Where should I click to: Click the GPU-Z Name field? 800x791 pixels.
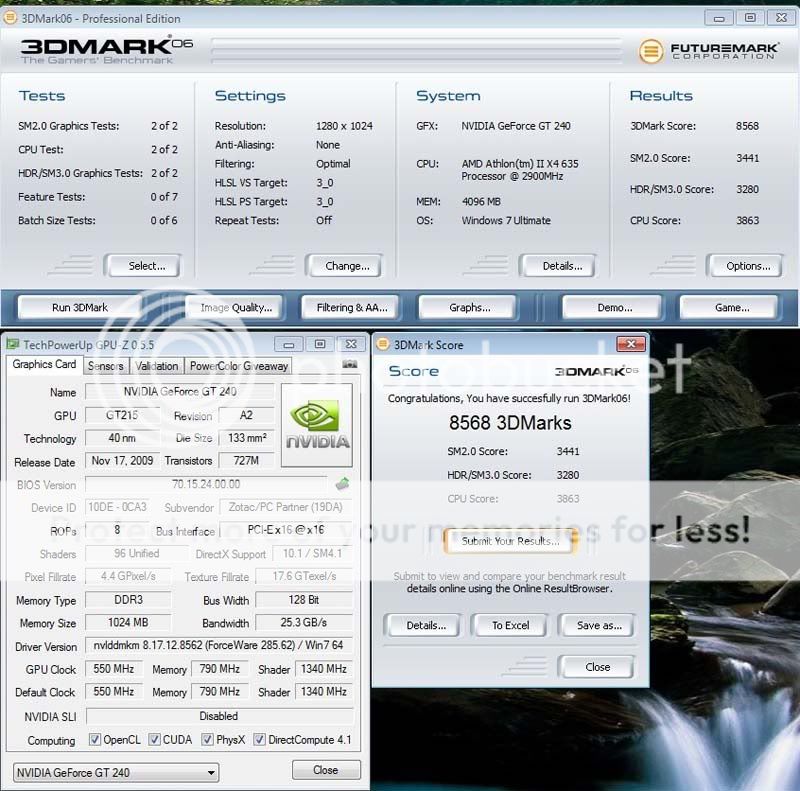tap(180, 391)
